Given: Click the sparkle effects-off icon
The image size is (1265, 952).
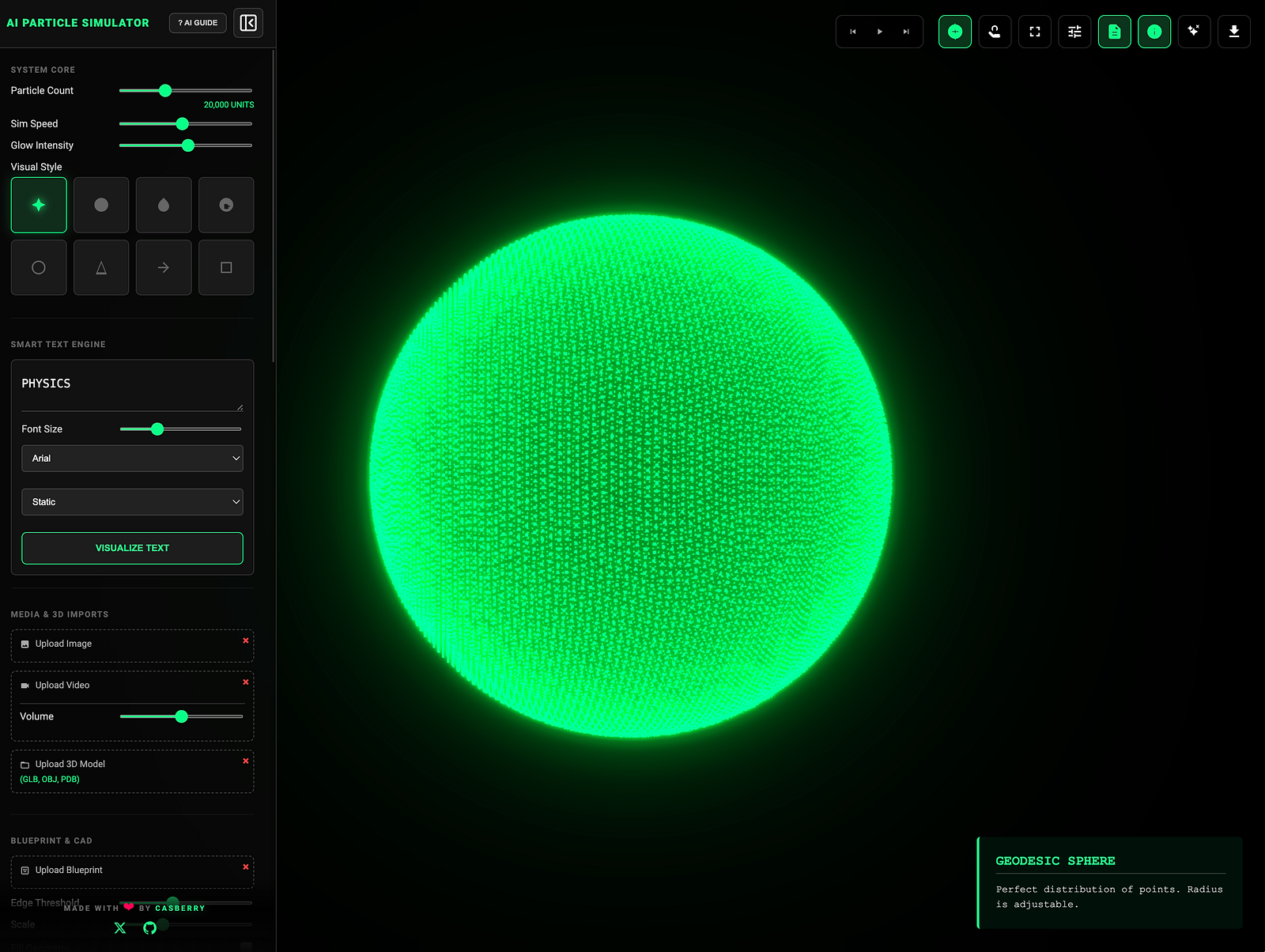Looking at the screenshot, I should pyautogui.click(x=1194, y=32).
